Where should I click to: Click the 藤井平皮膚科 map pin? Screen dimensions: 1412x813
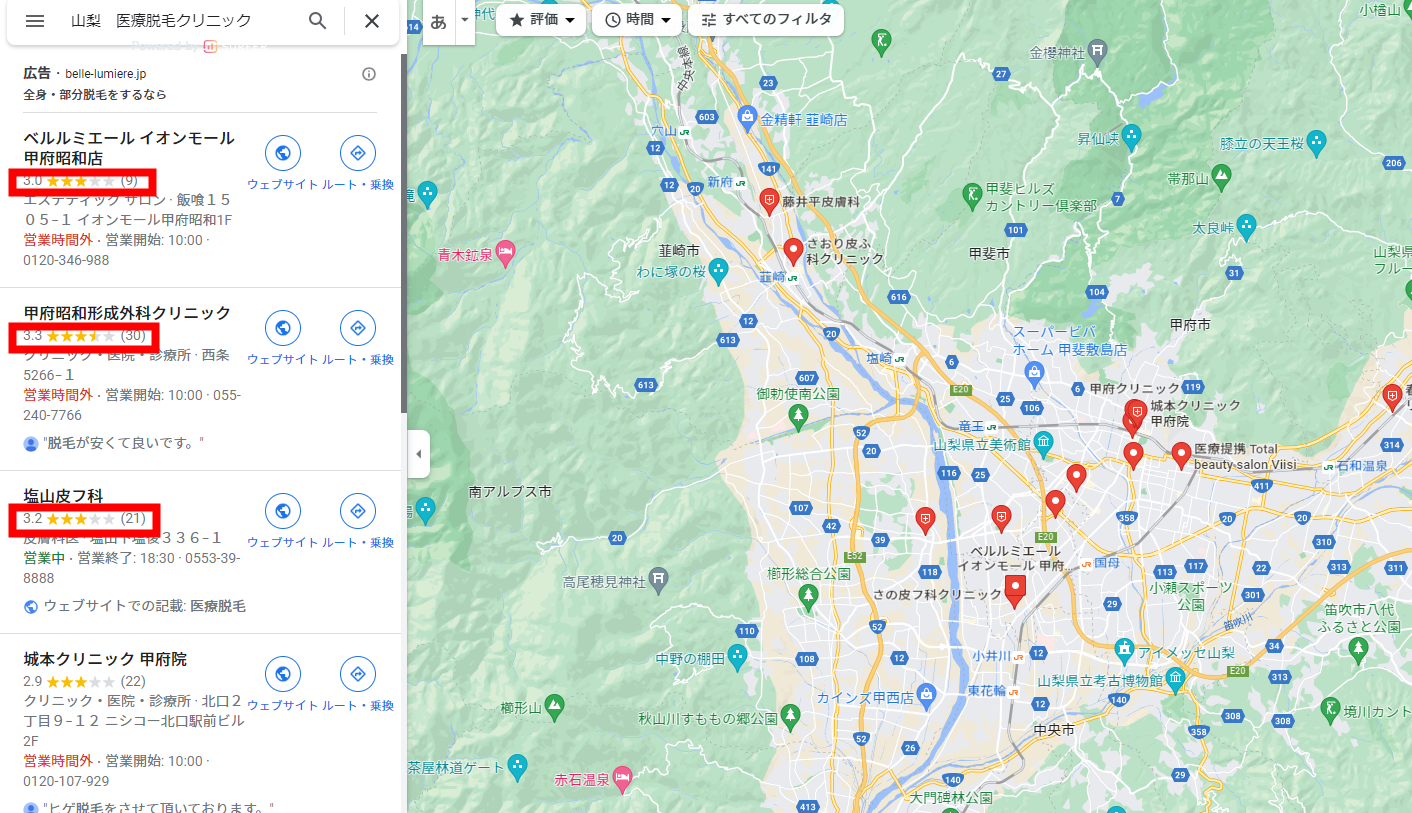(x=769, y=202)
